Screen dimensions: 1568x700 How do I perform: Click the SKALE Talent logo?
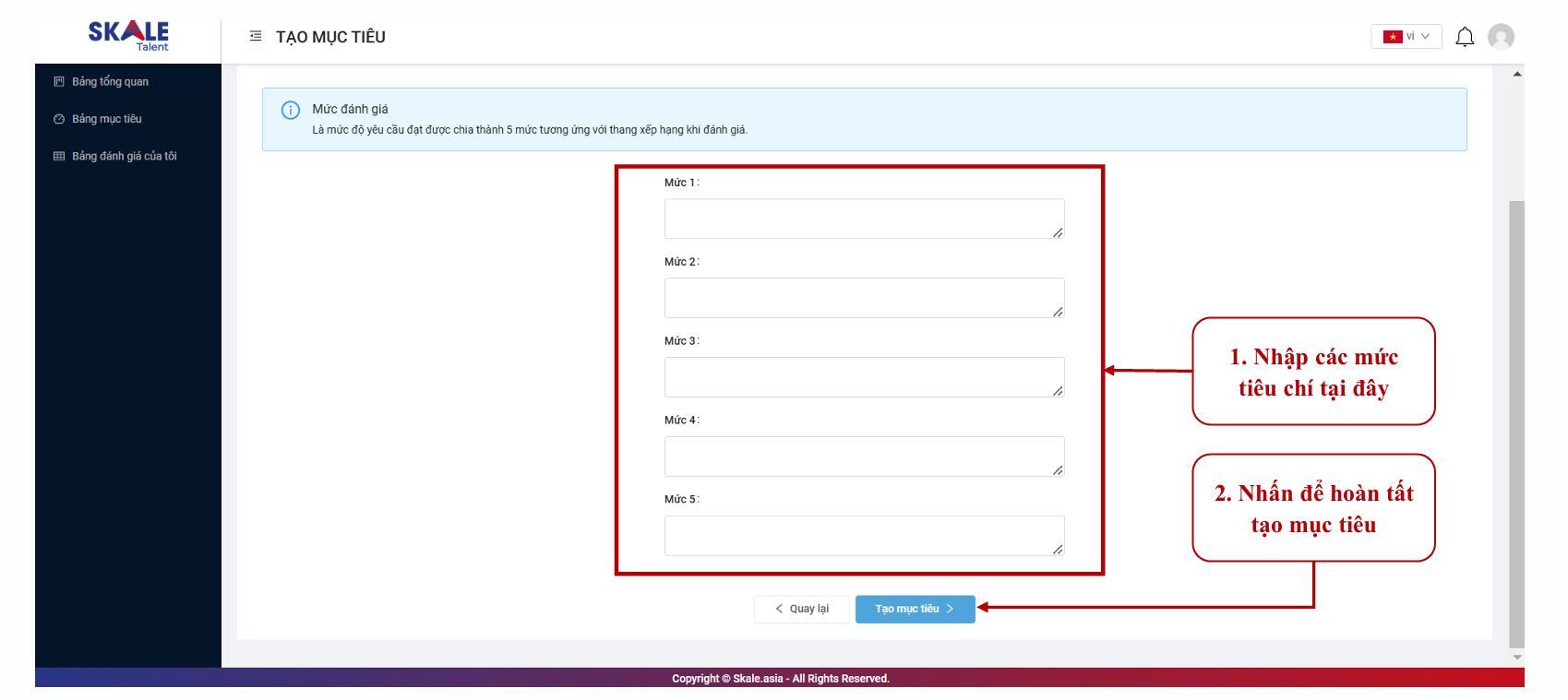click(128, 35)
